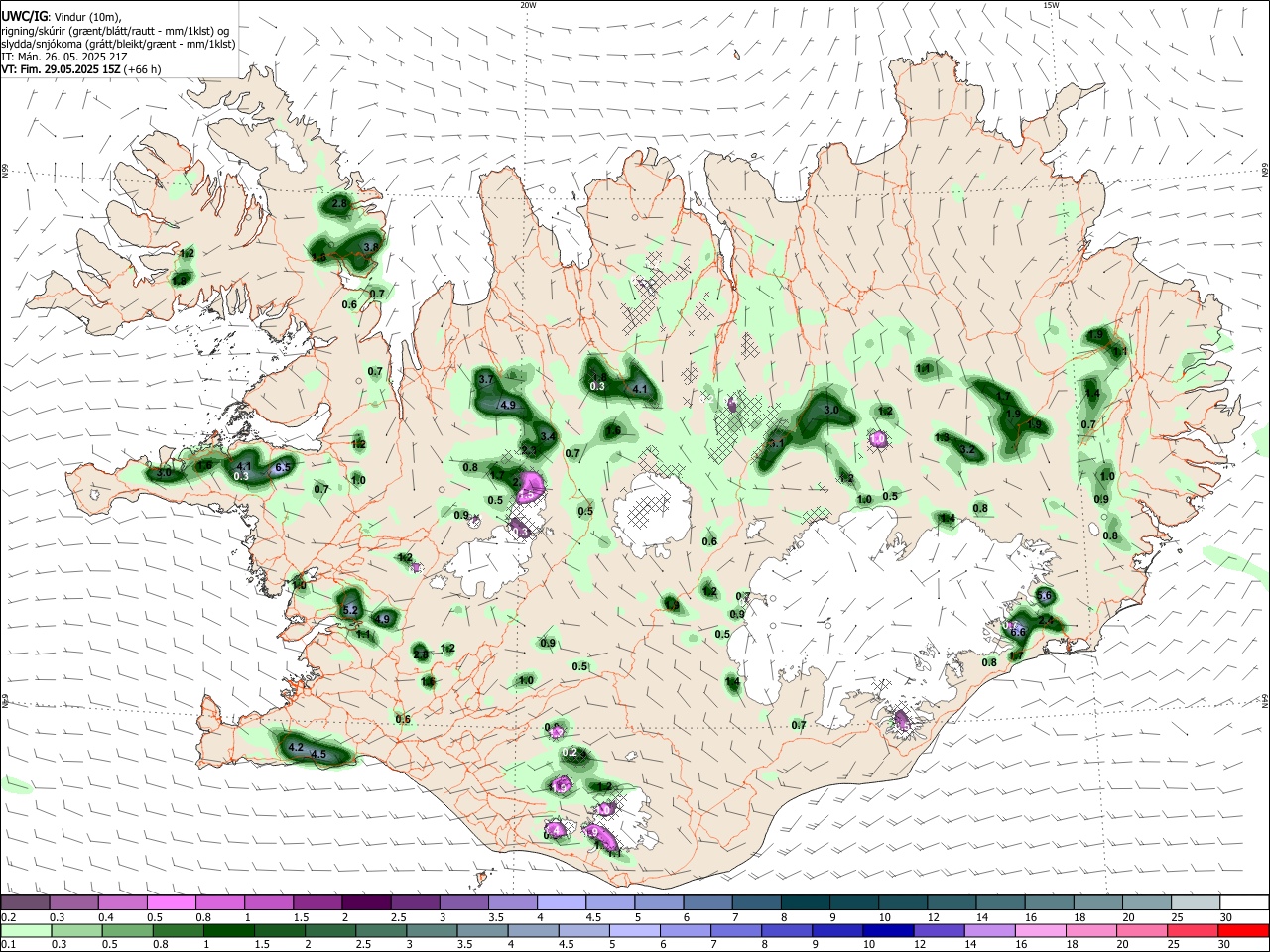
Task: Click the darkest purple 2 mm snow swatch
Action: click(366, 902)
